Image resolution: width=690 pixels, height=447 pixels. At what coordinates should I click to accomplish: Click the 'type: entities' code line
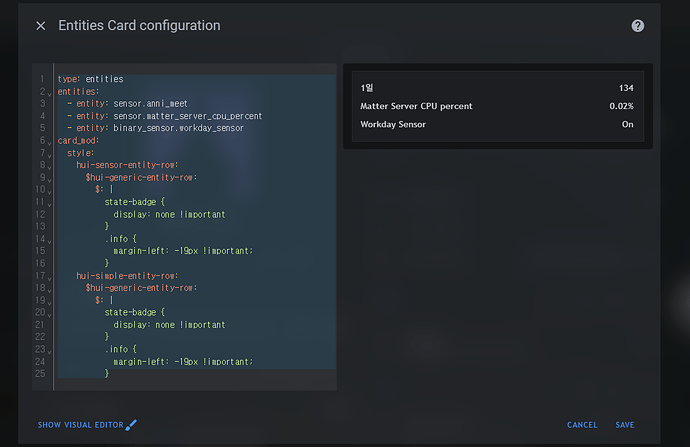(91, 79)
